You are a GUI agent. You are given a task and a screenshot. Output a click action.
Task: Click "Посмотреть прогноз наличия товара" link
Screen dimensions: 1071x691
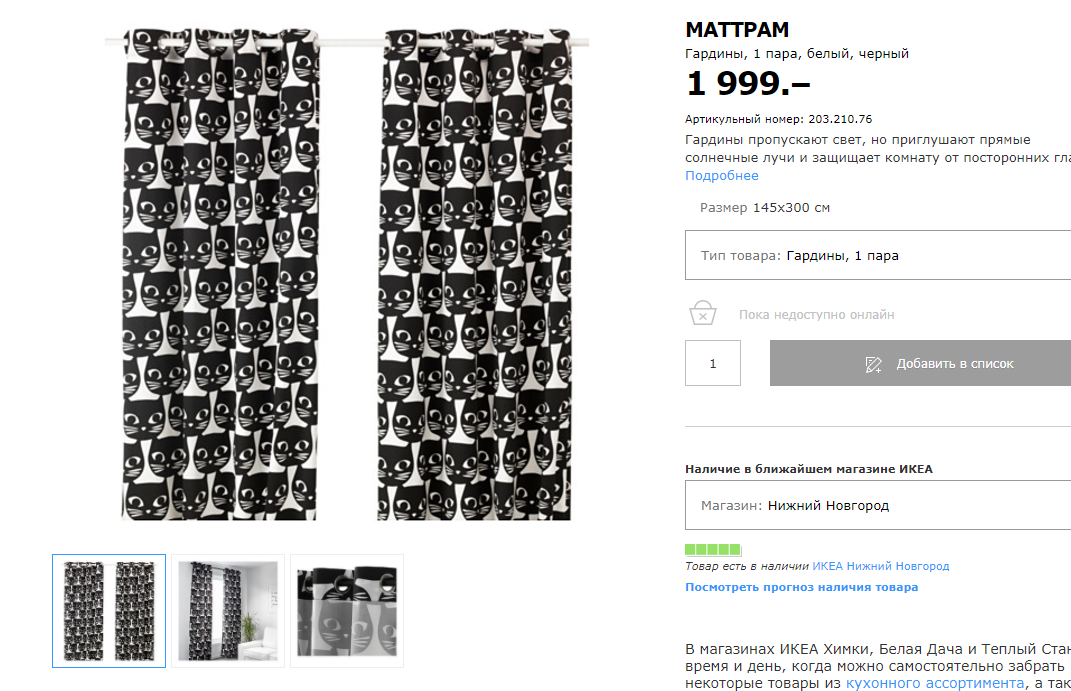(801, 588)
